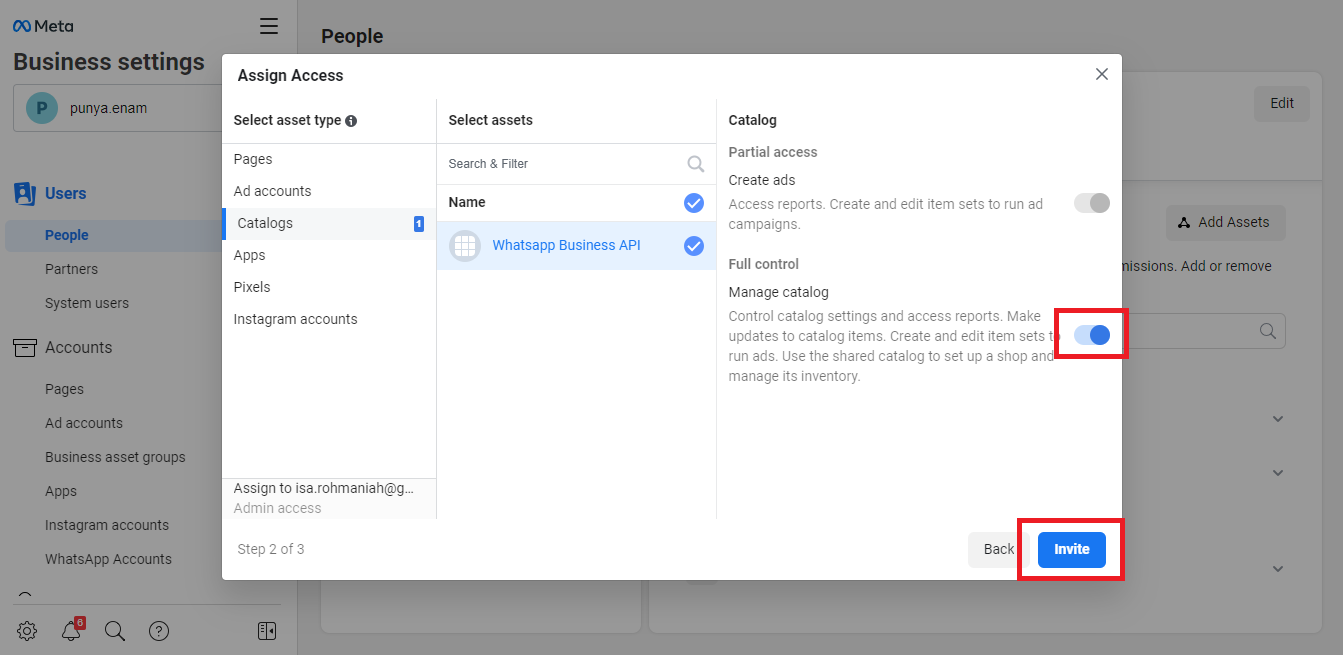
Task: Select Ad accounts in the asset type list
Action: click(329, 192)
